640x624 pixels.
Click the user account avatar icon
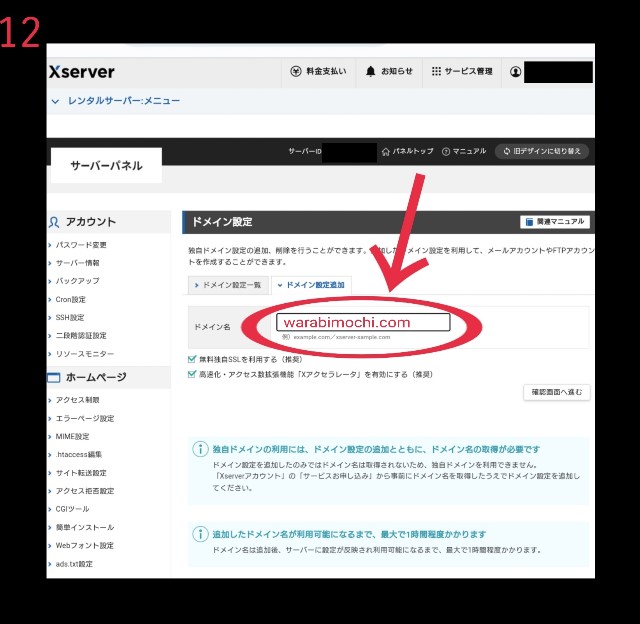[x=516, y=72]
